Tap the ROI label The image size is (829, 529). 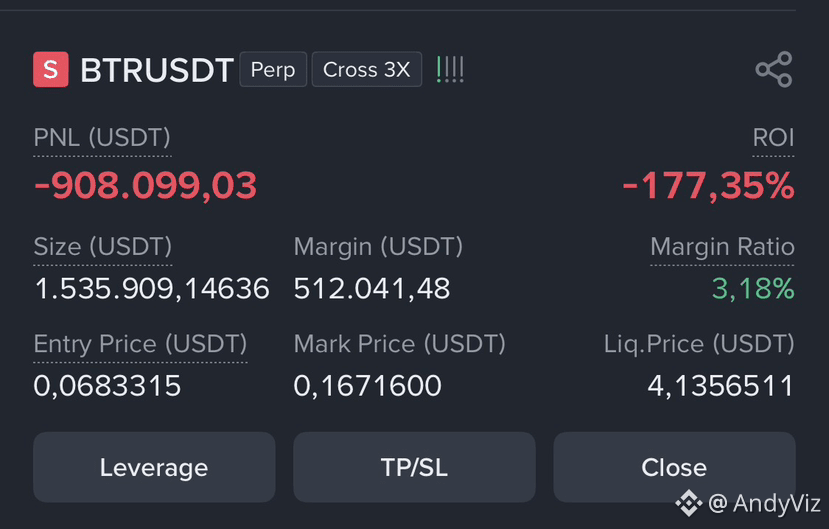click(773, 138)
